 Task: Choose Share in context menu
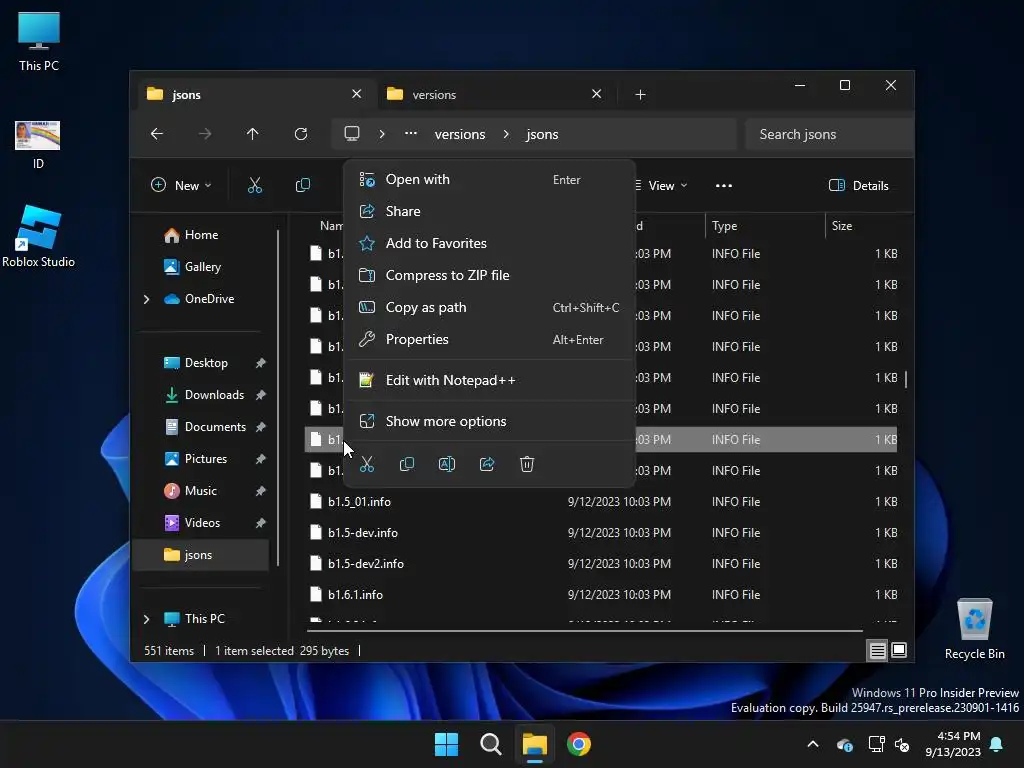click(x=490, y=211)
